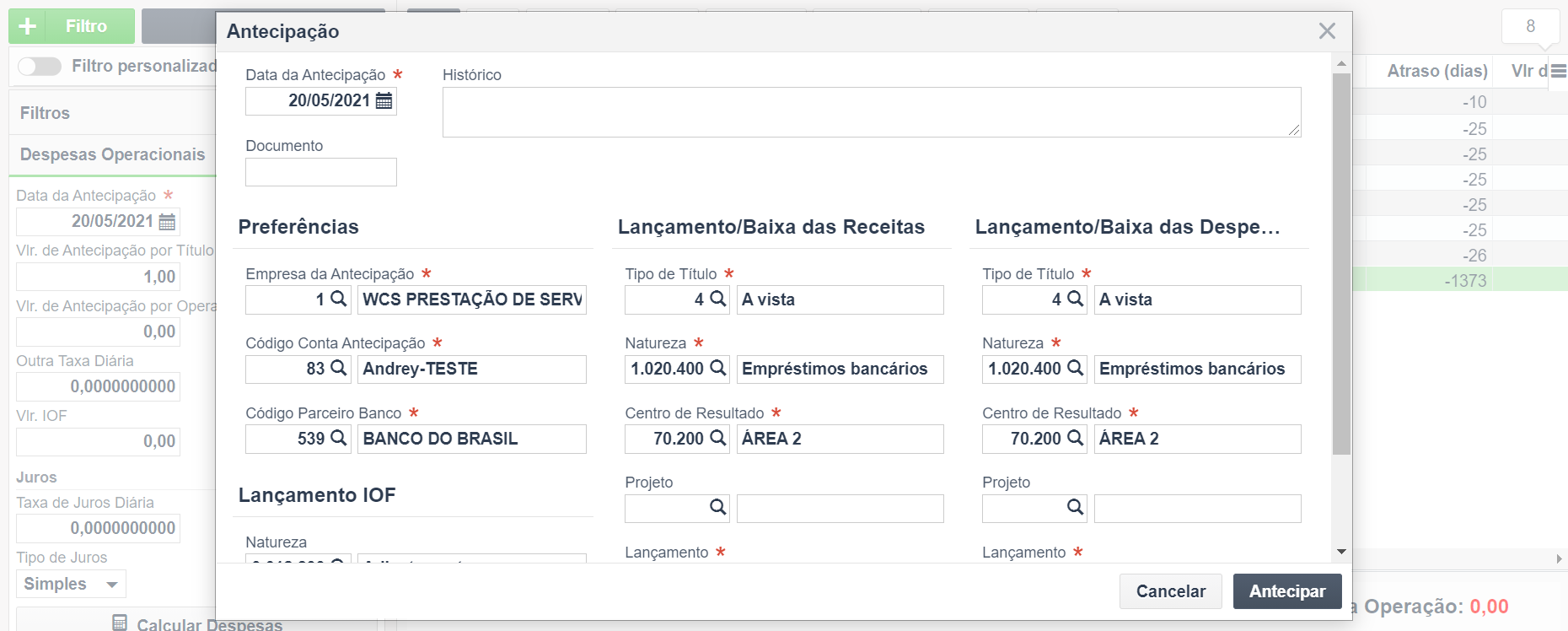The height and width of the screenshot is (631, 1568).
Task: Open grid column menu icon
Action: pos(1559,71)
